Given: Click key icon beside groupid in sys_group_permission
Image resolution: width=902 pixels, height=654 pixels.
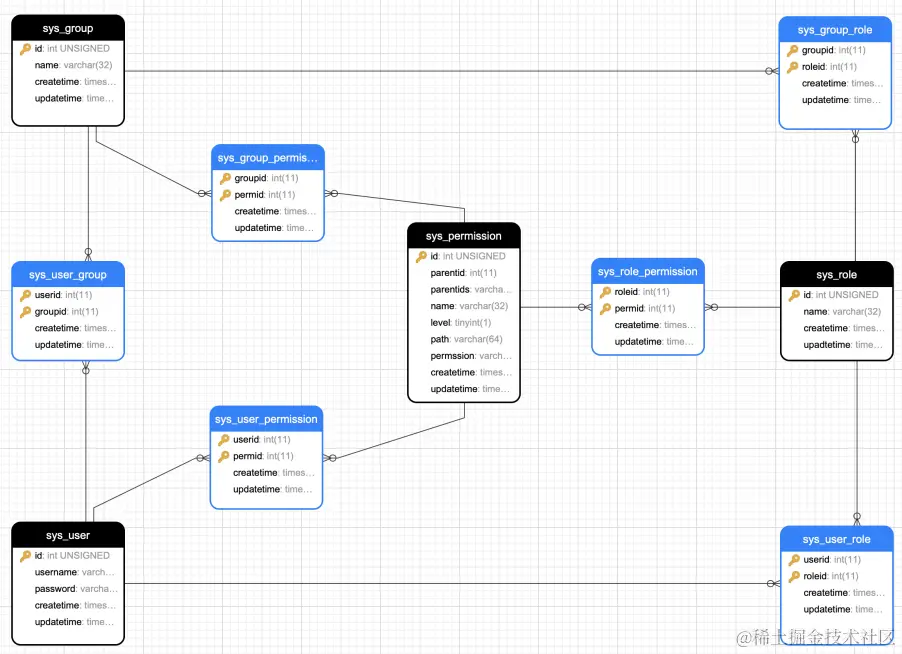Looking at the screenshot, I should (x=226, y=178).
